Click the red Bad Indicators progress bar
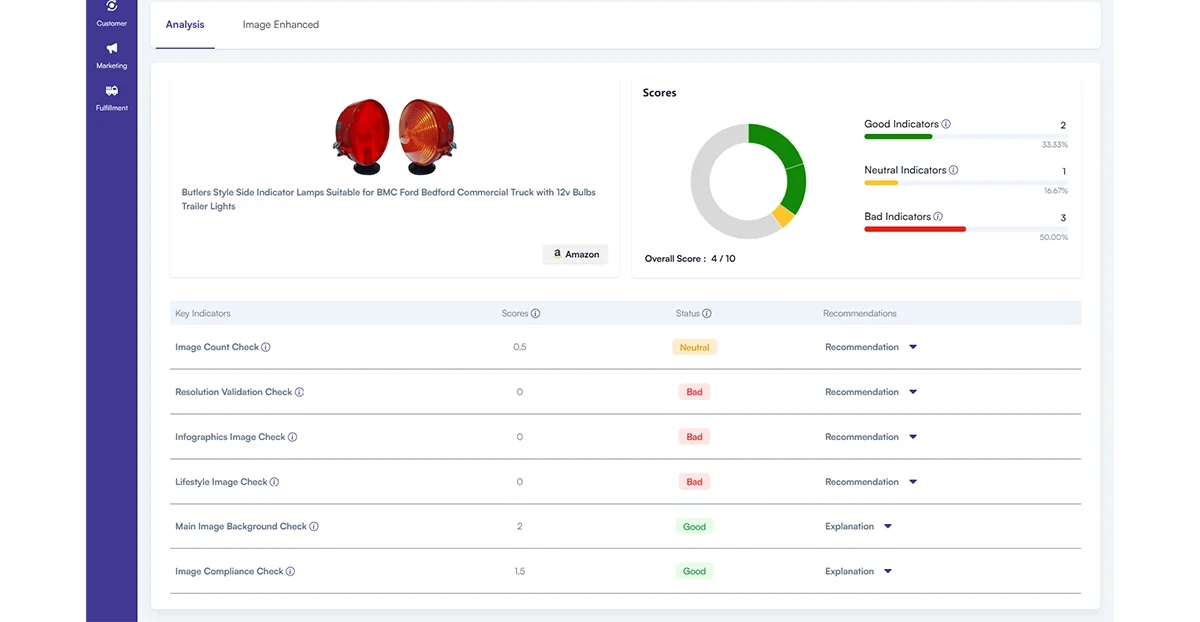1200x622 pixels. (915, 229)
